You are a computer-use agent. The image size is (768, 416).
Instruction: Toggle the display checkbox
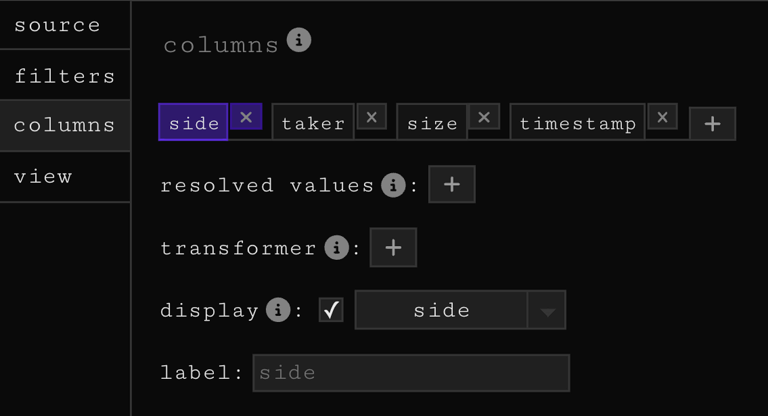[x=331, y=310]
